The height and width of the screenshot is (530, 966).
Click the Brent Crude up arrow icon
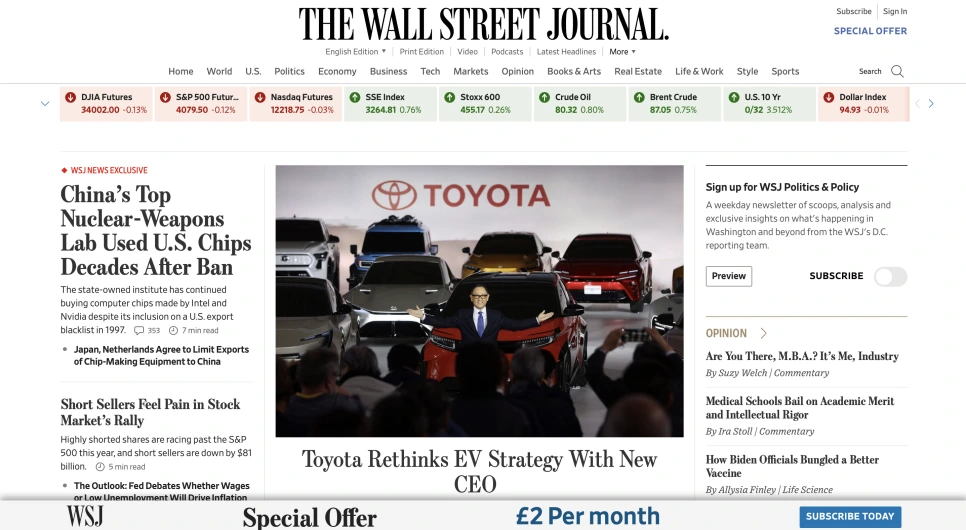coord(639,97)
